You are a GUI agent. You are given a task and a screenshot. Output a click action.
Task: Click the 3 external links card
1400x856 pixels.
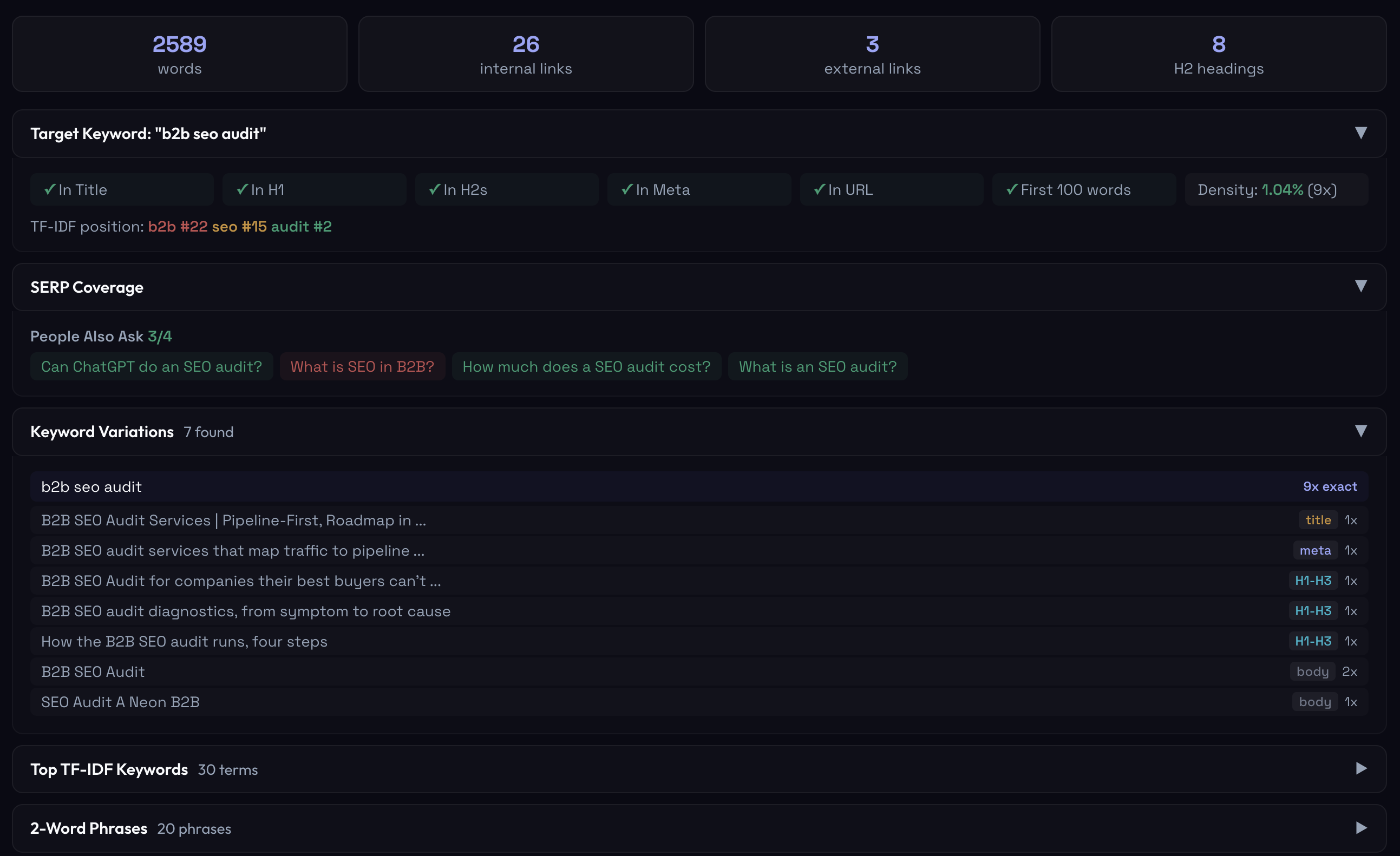point(872,54)
